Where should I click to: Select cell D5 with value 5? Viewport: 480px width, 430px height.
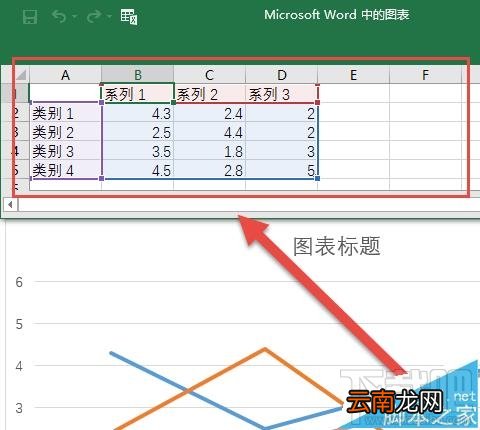point(282,170)
